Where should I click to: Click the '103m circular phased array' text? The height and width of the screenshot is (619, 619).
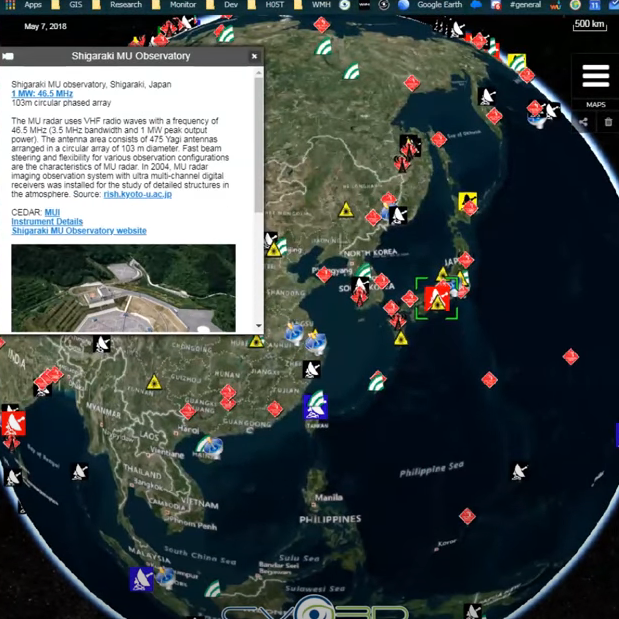coord(61,103)
